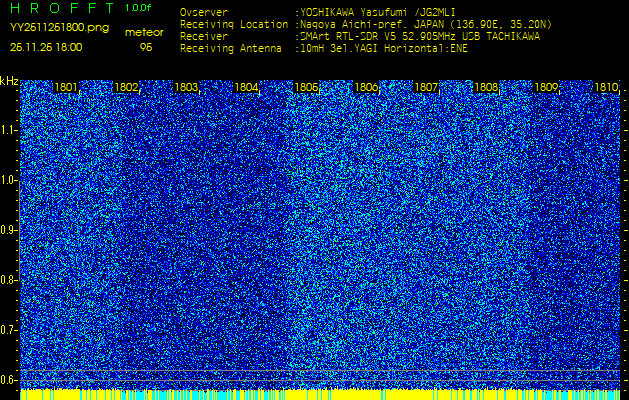Click the 0.7 frequency axis label

click(x=9, y=330)
